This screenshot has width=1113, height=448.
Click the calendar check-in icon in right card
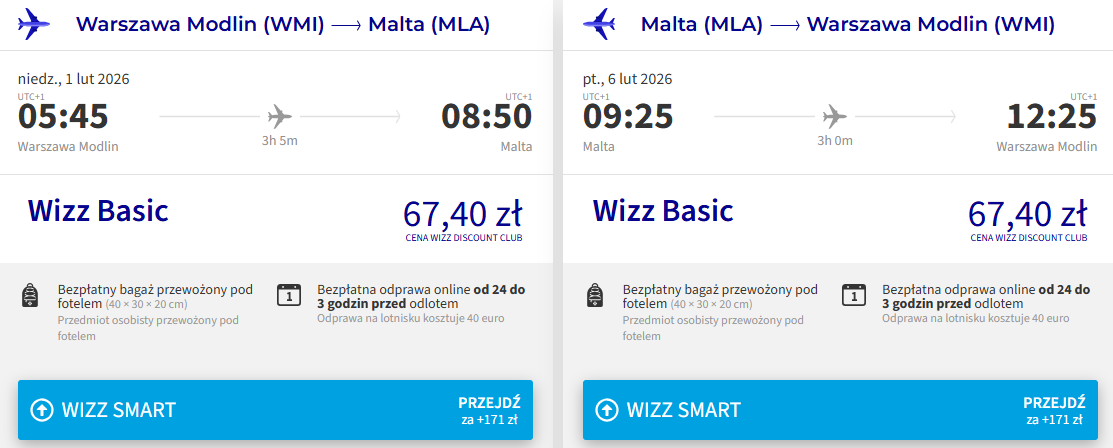[853, 294]
